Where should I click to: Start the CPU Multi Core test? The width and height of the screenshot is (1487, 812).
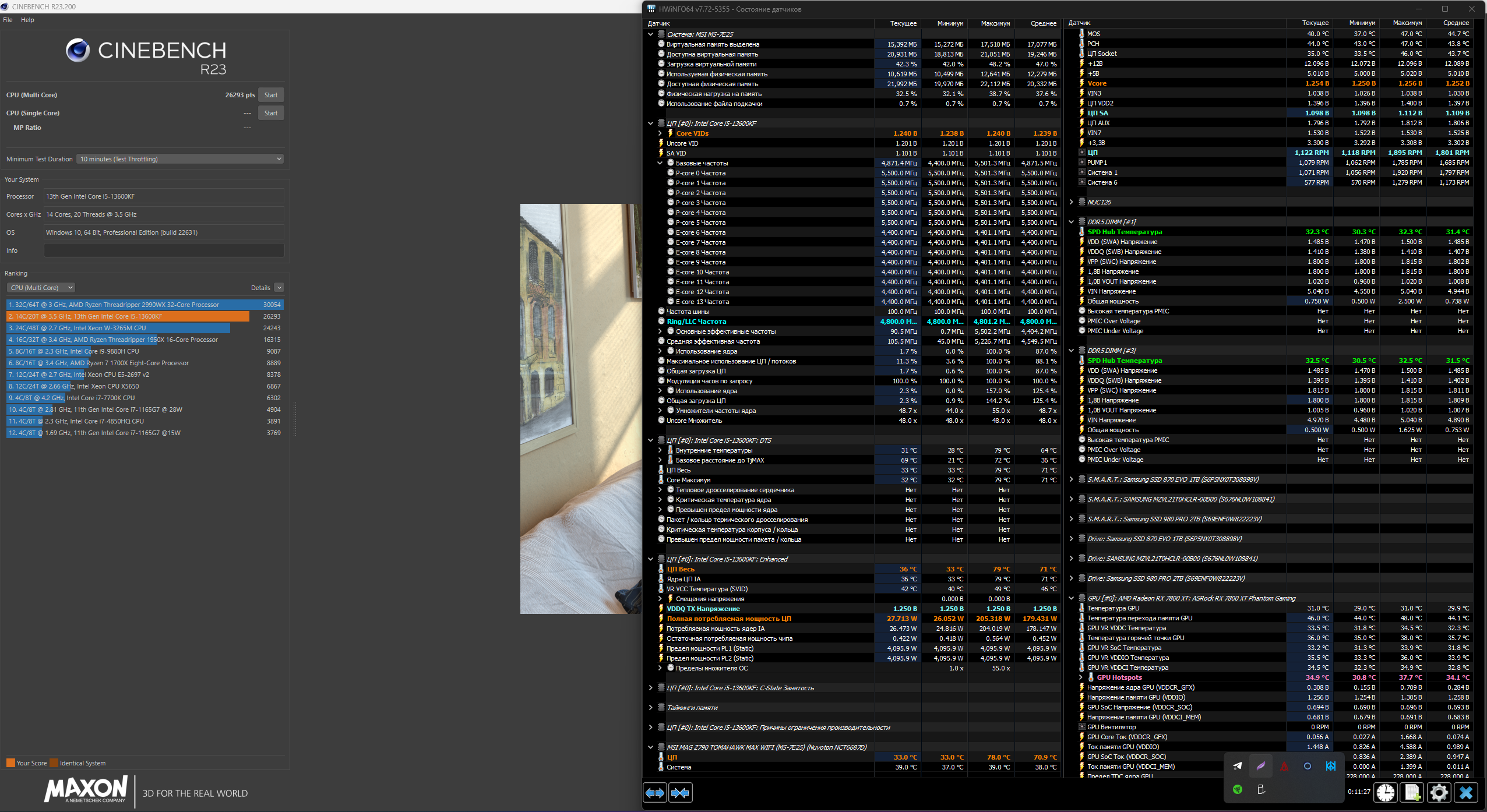coord(271,95)
